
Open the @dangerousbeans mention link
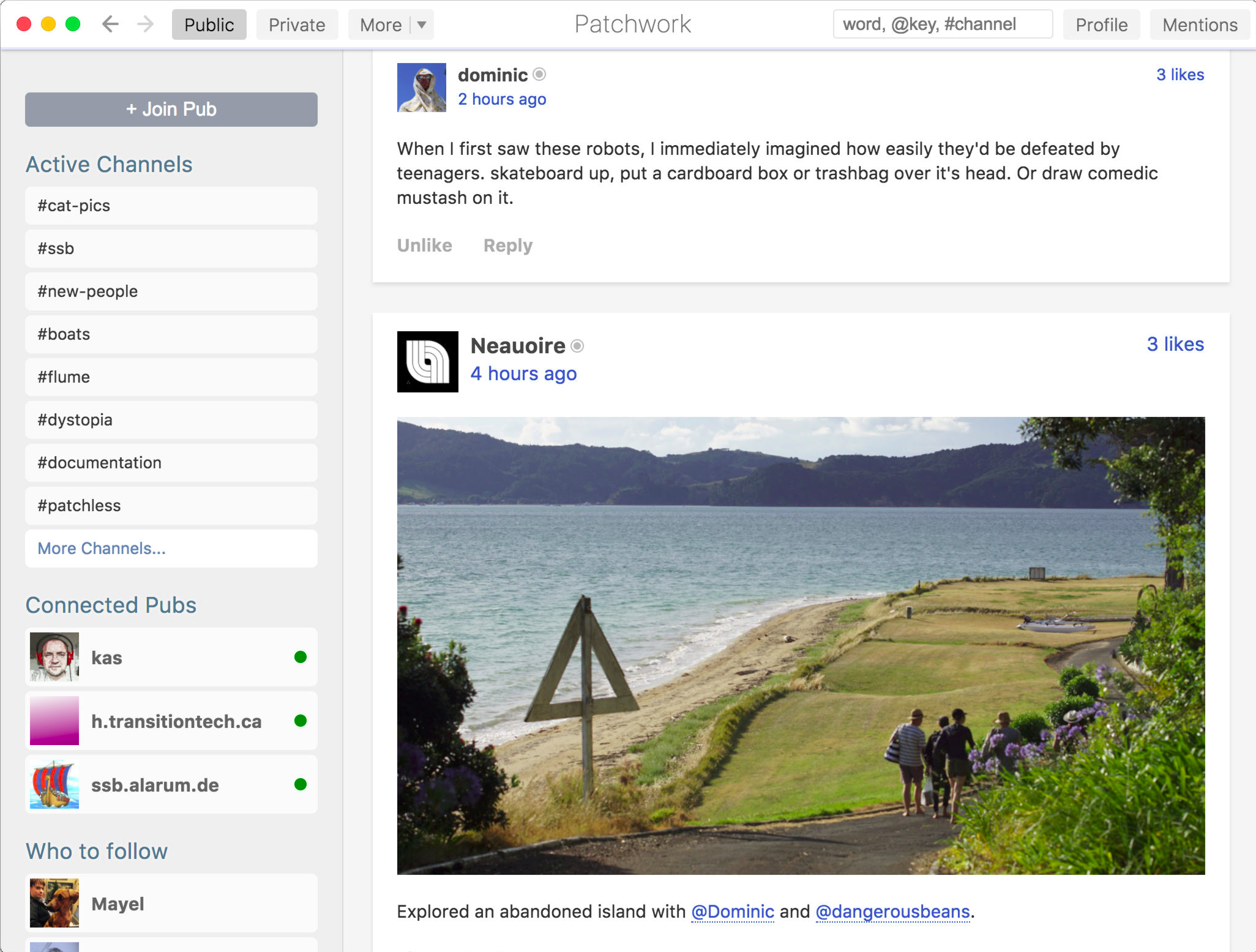point(892,912)
